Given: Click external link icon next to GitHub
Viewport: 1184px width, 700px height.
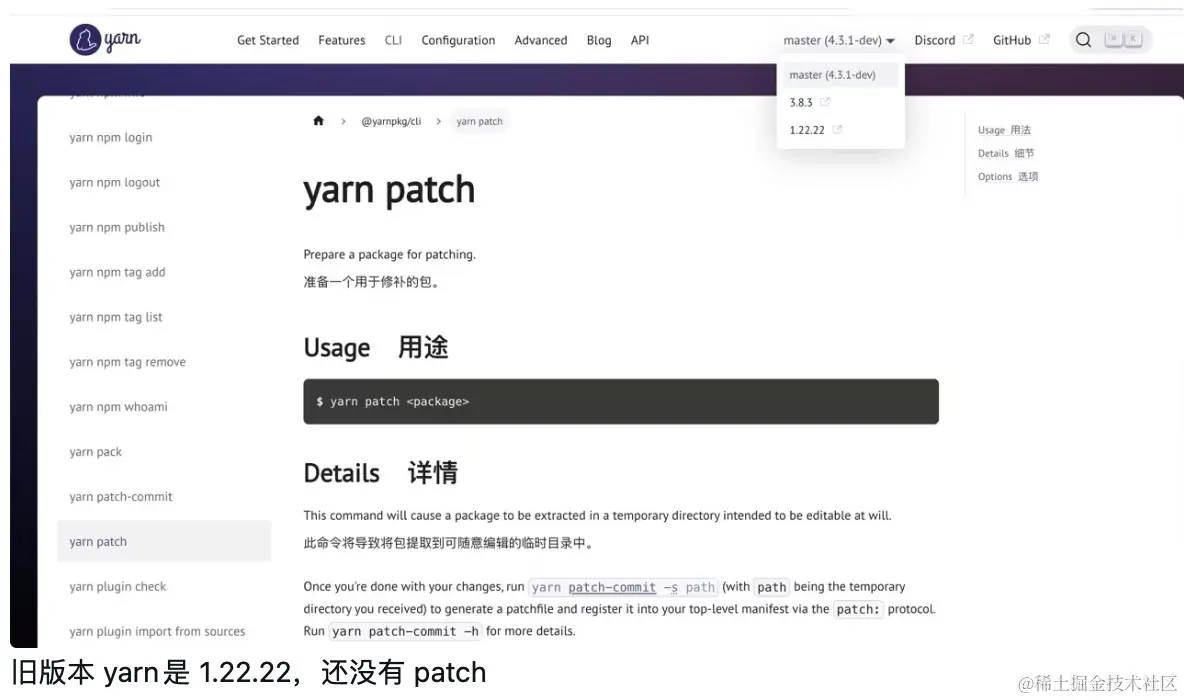Looking at the screenshot, I should tap(1044, 39).
